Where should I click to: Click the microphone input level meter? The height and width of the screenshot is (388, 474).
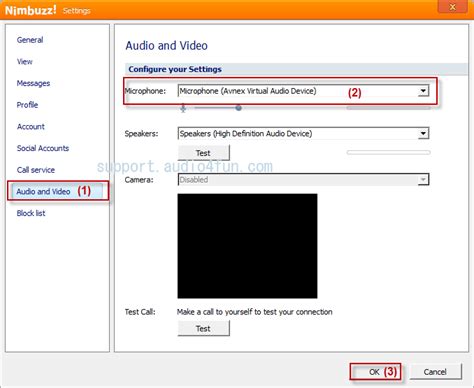388,108
